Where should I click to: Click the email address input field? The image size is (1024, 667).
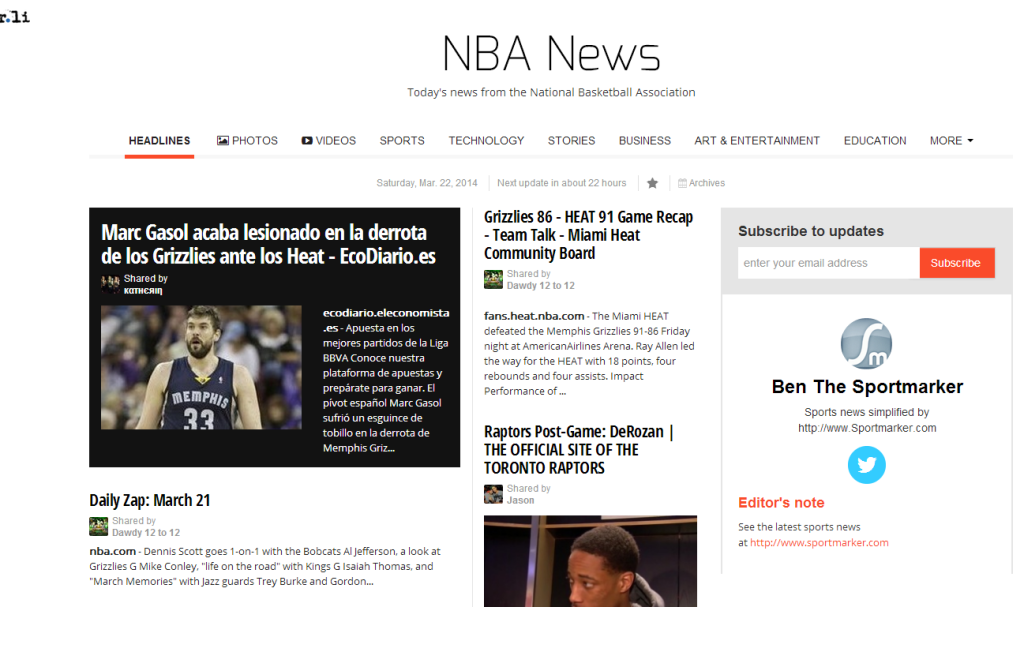click(x=829, y=263)
